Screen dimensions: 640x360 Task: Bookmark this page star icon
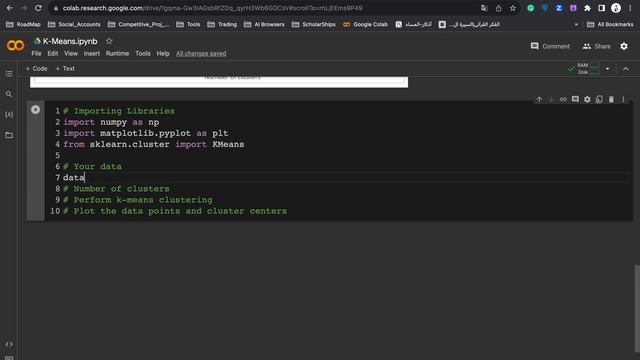click(513, 8)
